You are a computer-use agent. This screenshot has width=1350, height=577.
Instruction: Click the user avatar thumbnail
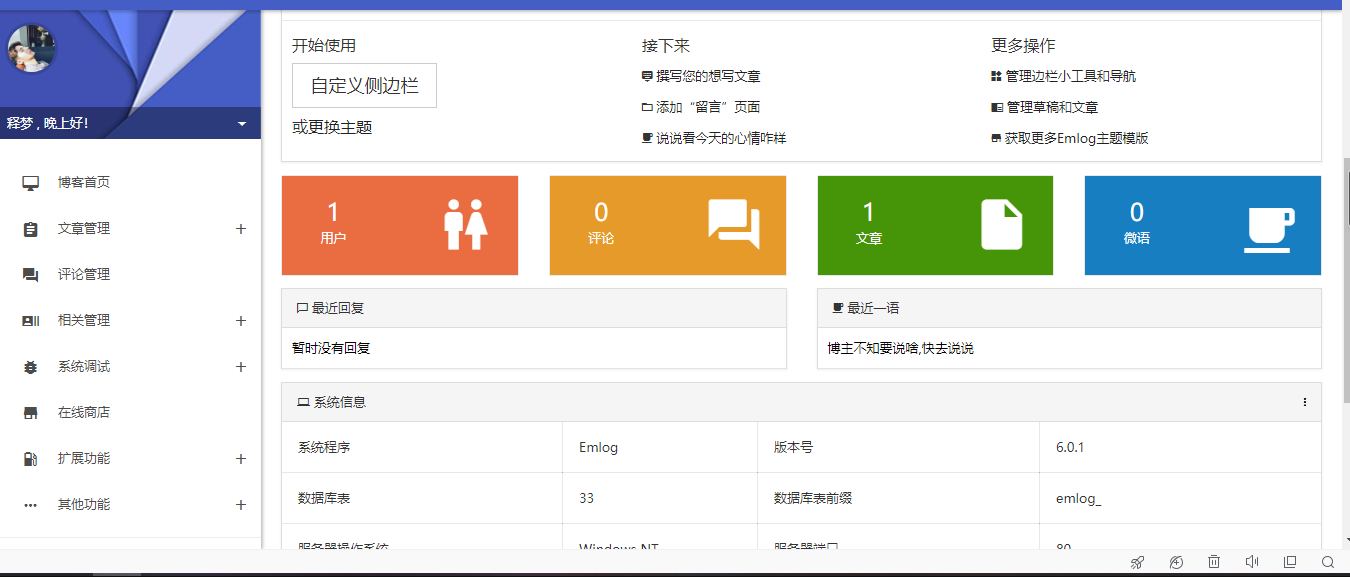(x=31, y=48)
